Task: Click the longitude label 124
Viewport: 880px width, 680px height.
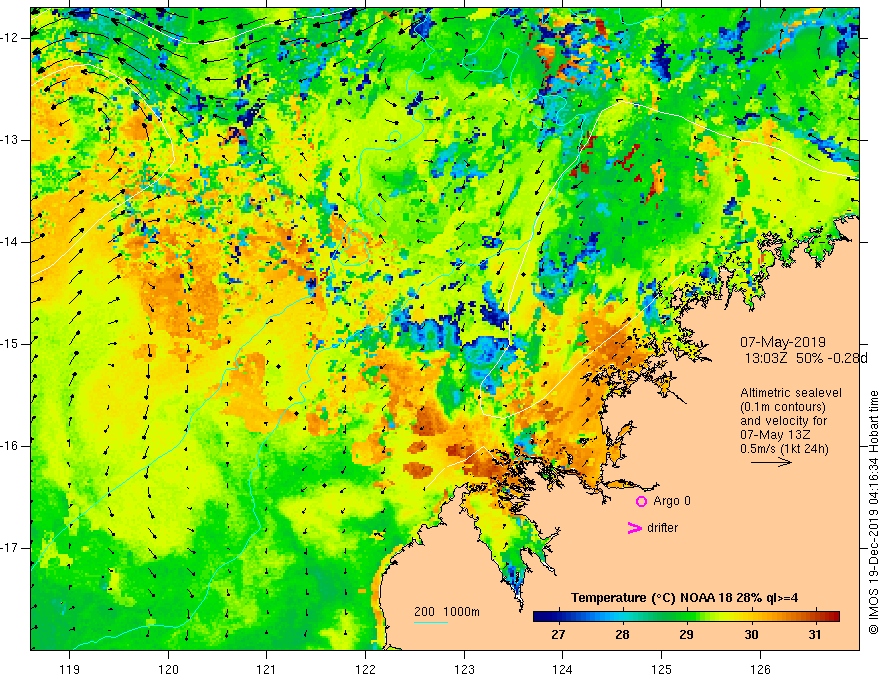Action: tap(562, 669)
